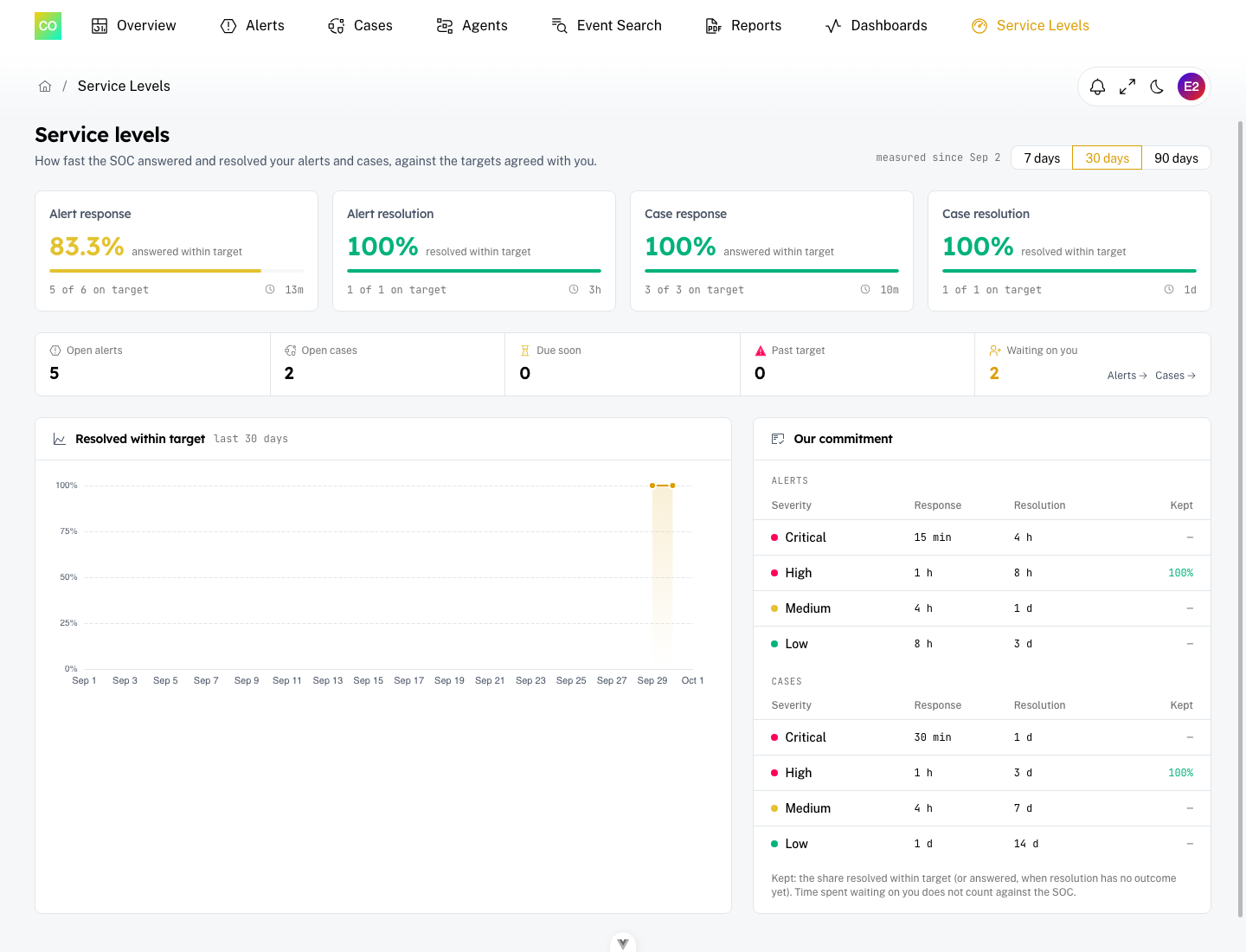Click the Service Levels breadcrumb text

[124, 87]
